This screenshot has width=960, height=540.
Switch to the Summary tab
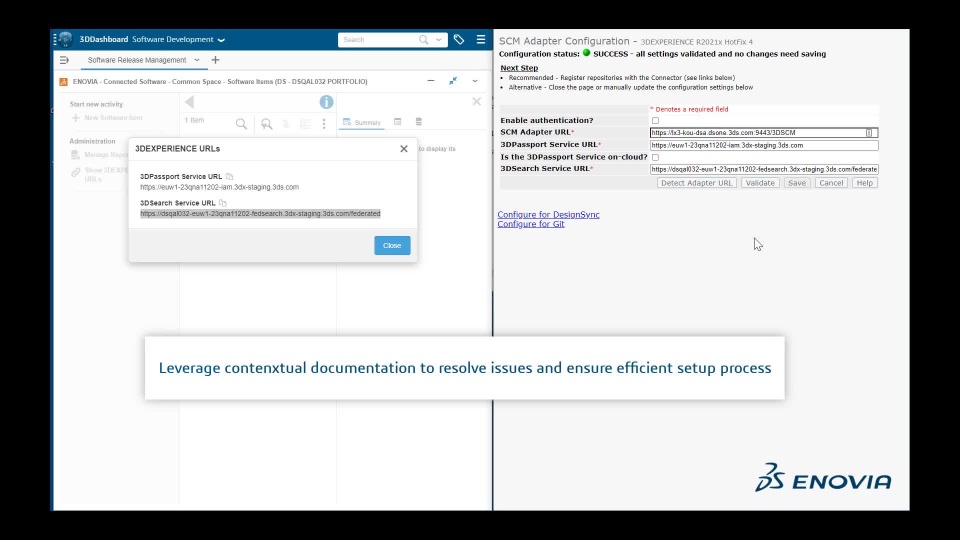(x=362, y=122)
